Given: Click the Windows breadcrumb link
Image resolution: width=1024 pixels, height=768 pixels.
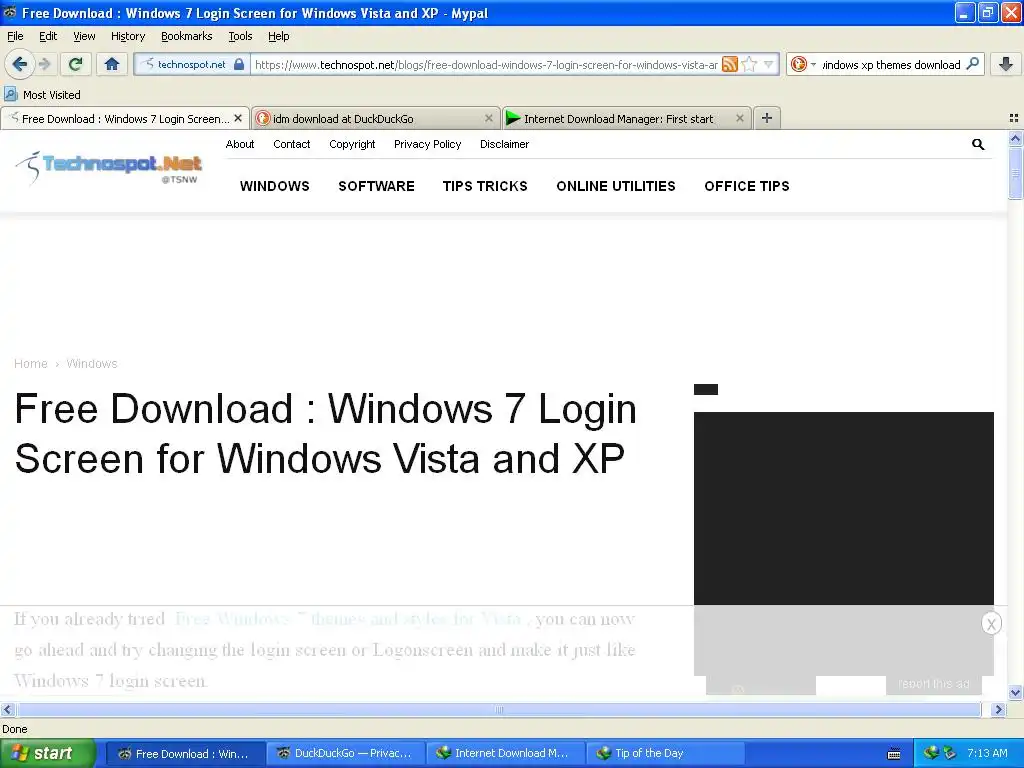Looking at the screenshot, I should click(x=91, y=364).
